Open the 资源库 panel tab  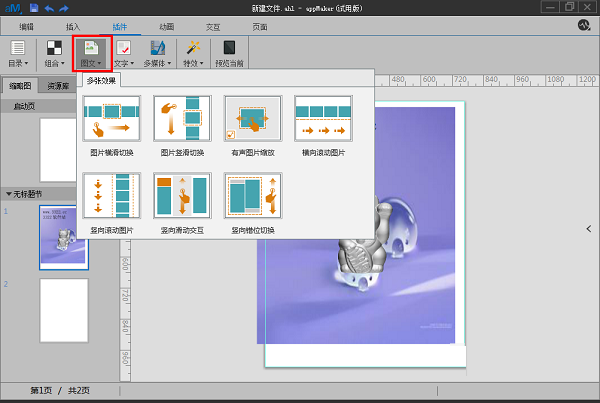coord(59,86)
